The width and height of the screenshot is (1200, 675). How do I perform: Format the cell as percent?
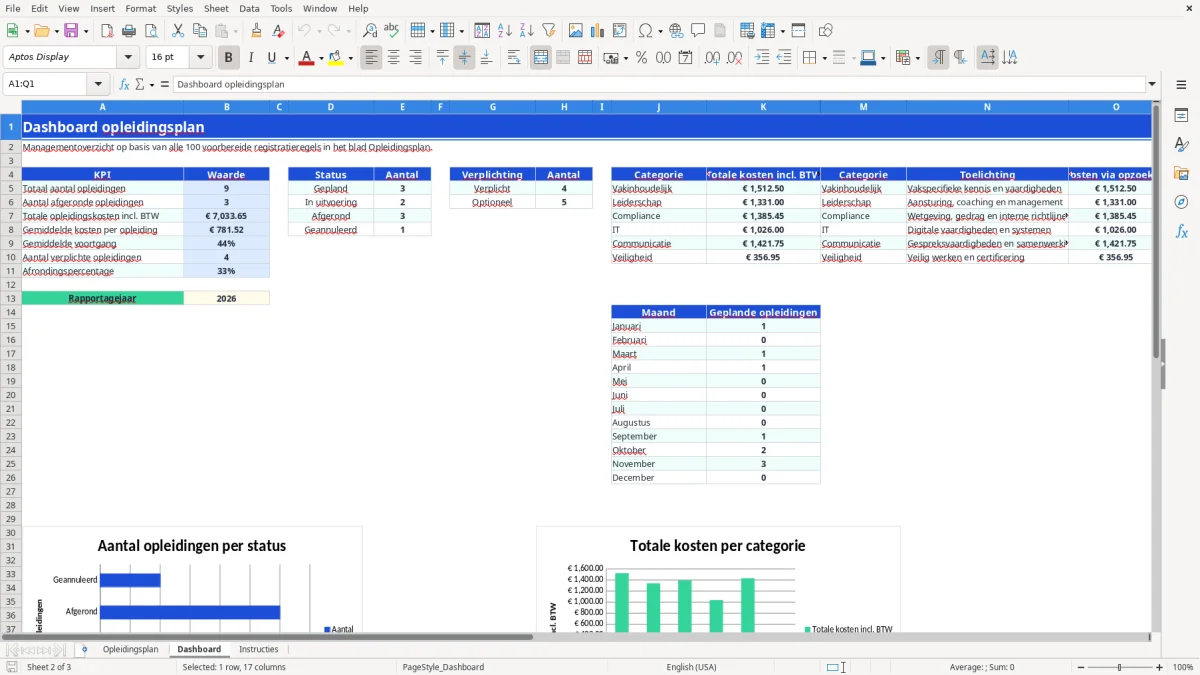pyautogui.click(x=642, y=58)
